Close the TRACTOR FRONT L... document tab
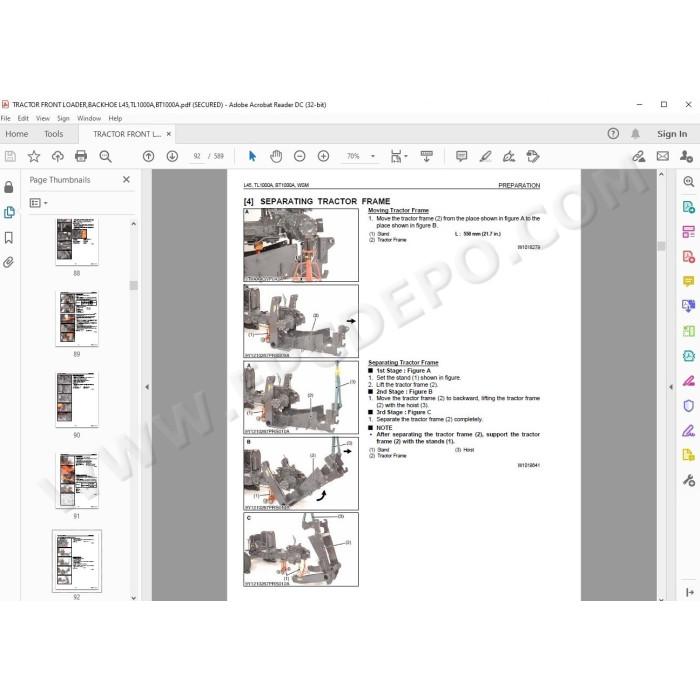 (169, 134)
